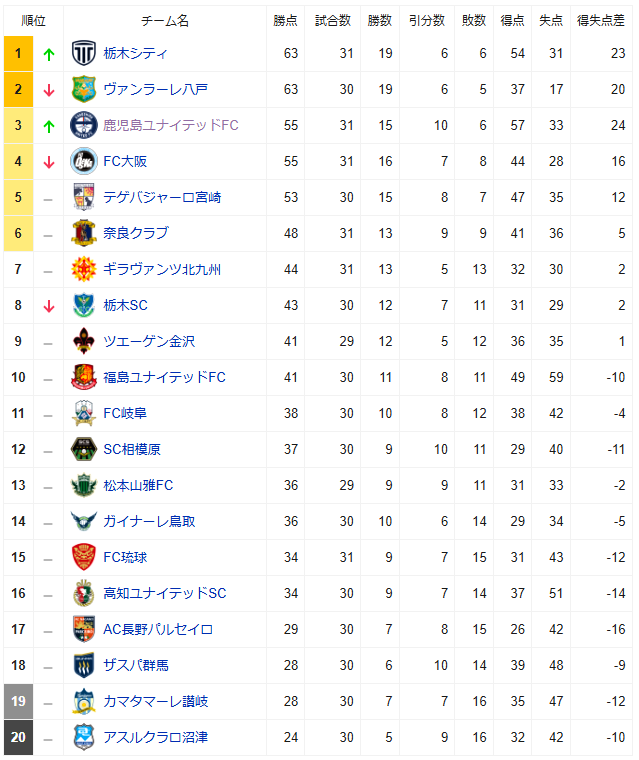
Task: Click the 奈良クラブ team crest
Action: (84, 234)
